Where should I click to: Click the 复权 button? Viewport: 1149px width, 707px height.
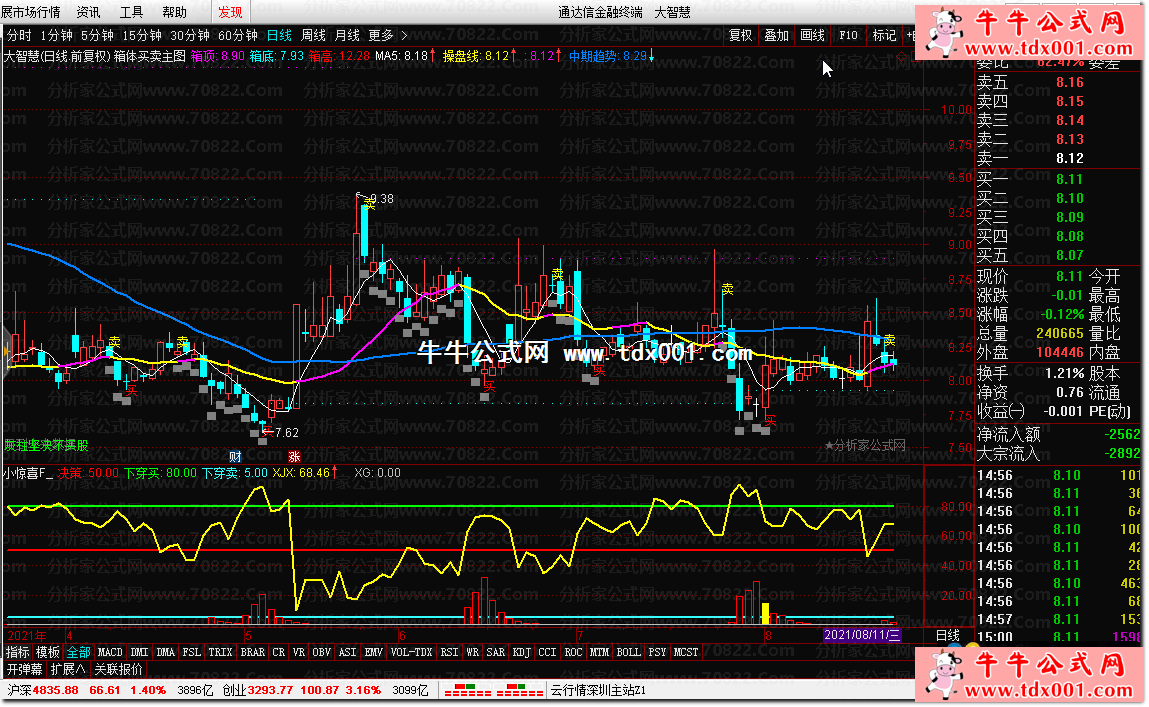tap(740, 35)
